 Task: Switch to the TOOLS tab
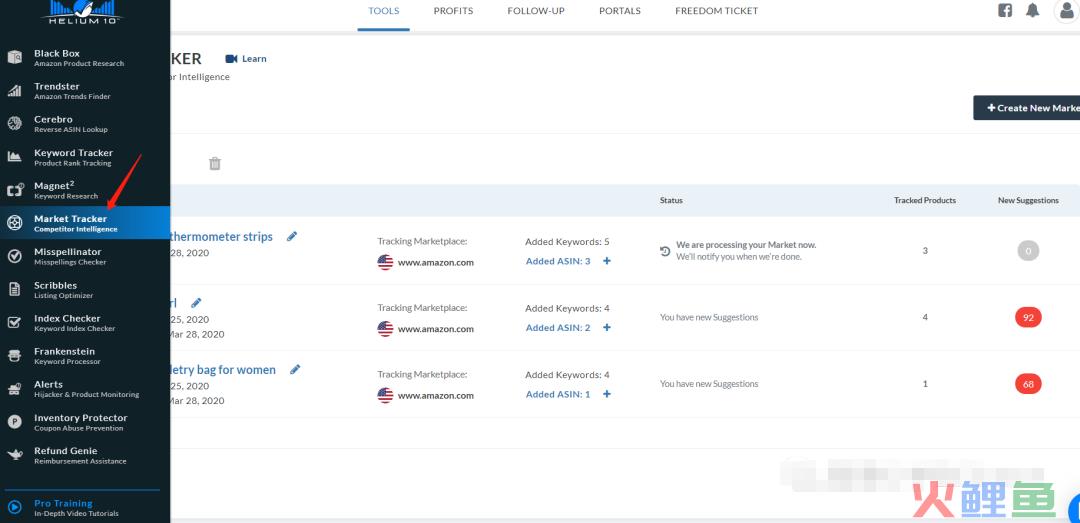tap(384, 11)
